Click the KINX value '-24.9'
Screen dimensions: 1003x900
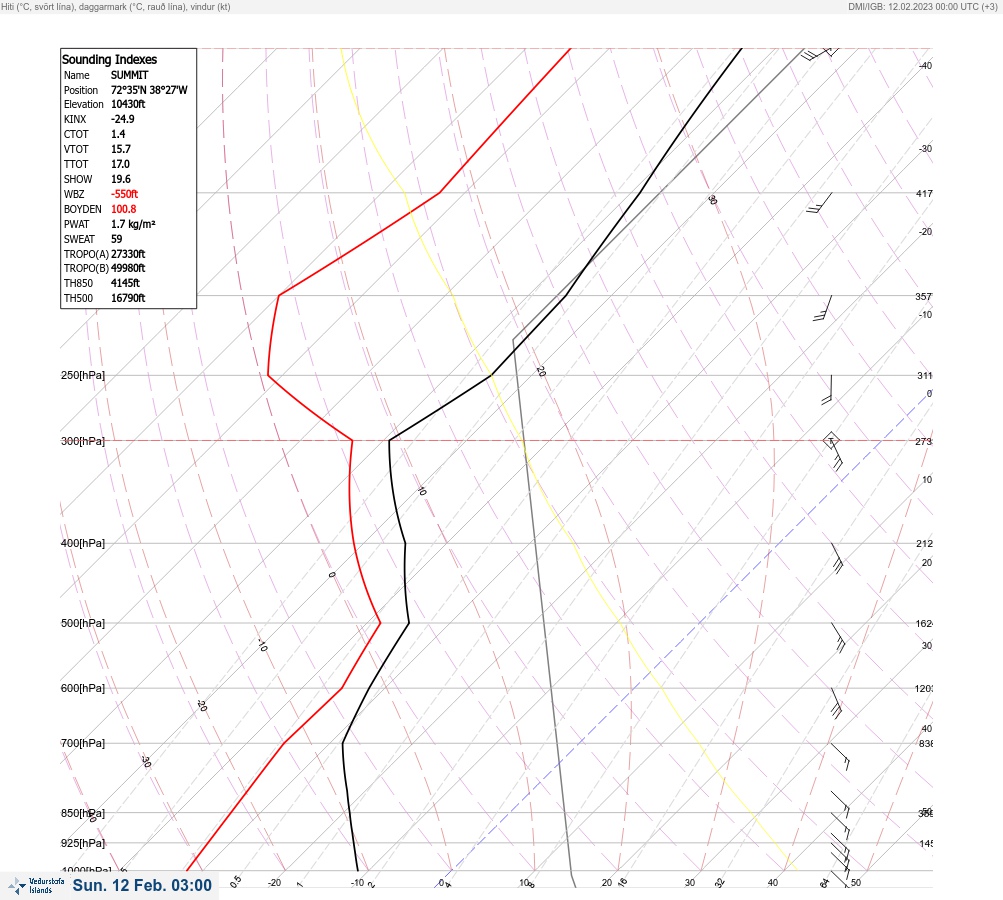123,119
